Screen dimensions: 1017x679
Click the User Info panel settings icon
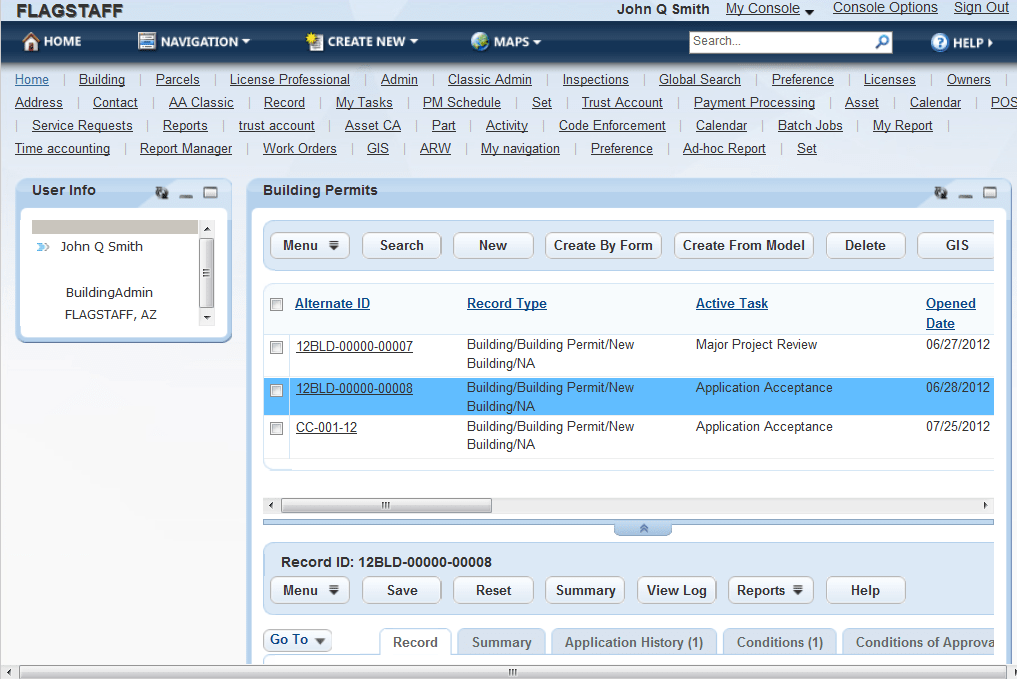coord(162,192)
